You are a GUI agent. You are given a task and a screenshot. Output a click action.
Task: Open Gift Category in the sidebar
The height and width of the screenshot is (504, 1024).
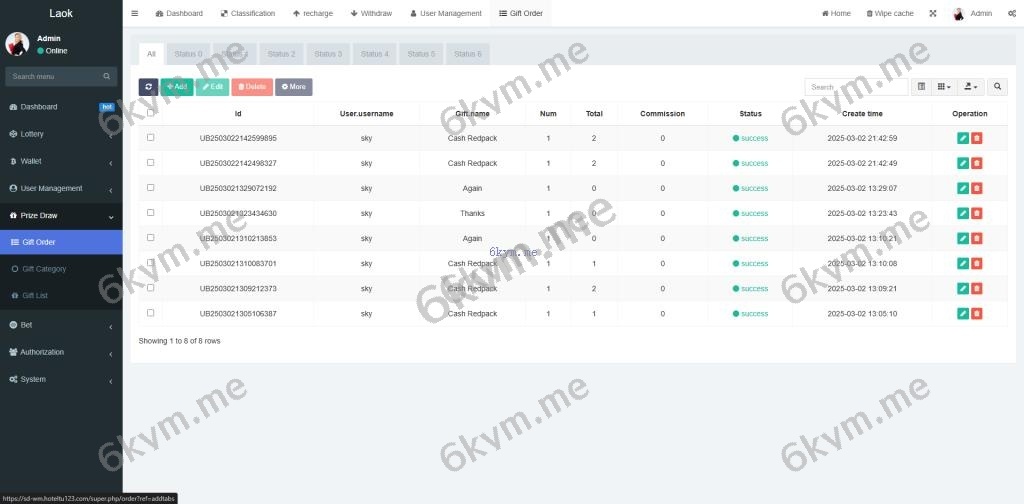coord(44,269)
